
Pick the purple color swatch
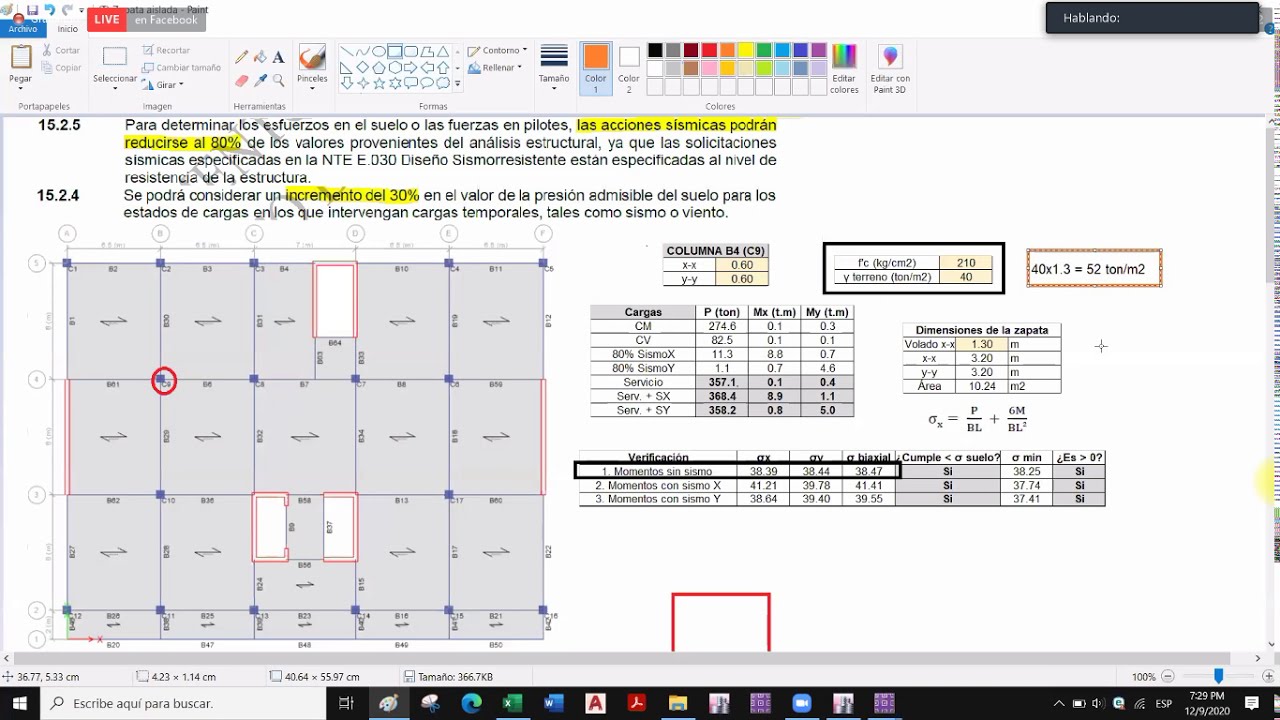pyautogui.click(x=819, y=50)
